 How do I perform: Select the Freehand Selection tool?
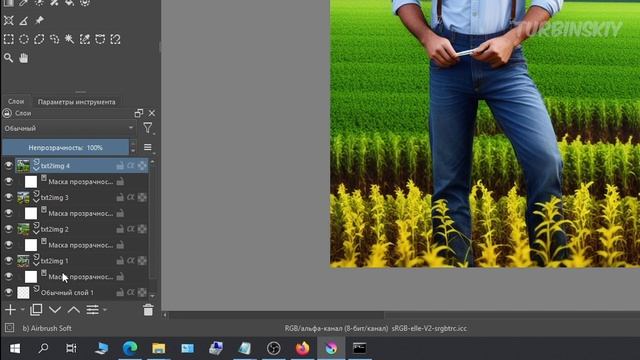point(54,39)
